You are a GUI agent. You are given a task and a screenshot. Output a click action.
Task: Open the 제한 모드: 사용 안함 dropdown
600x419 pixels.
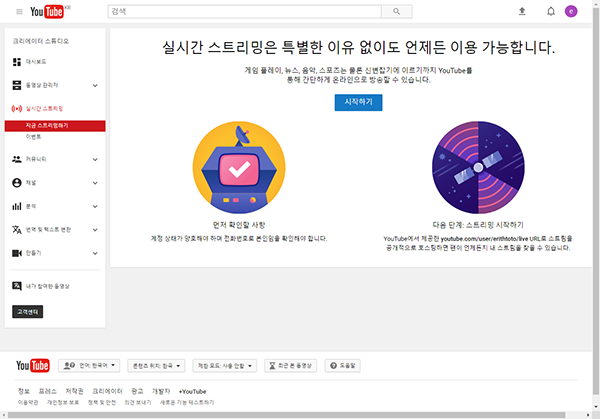[x=225, y=366]
